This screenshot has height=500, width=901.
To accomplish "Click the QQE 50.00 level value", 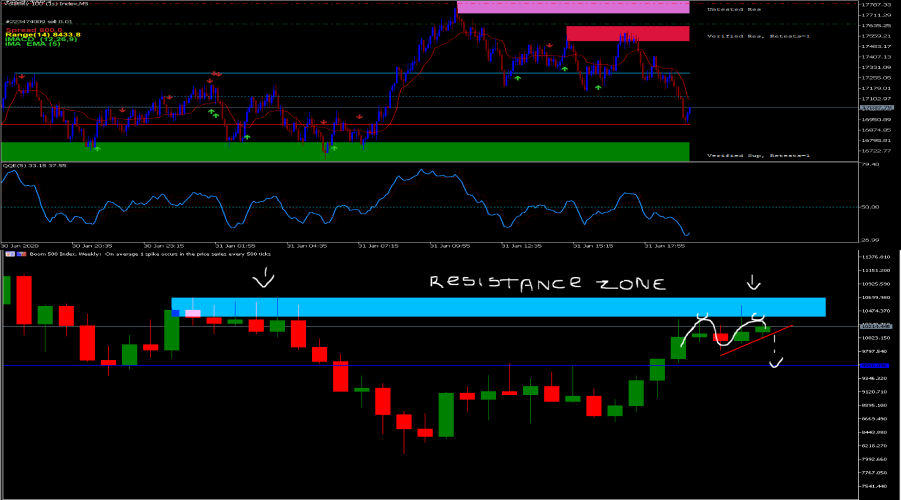I will pyautogui.click(x=870, y=207).
